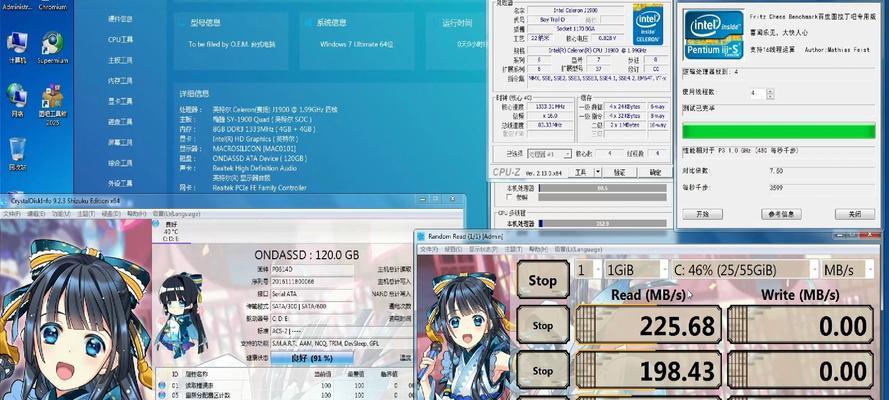Click the Stop button in the 225.68 row

tap(543, 325)
